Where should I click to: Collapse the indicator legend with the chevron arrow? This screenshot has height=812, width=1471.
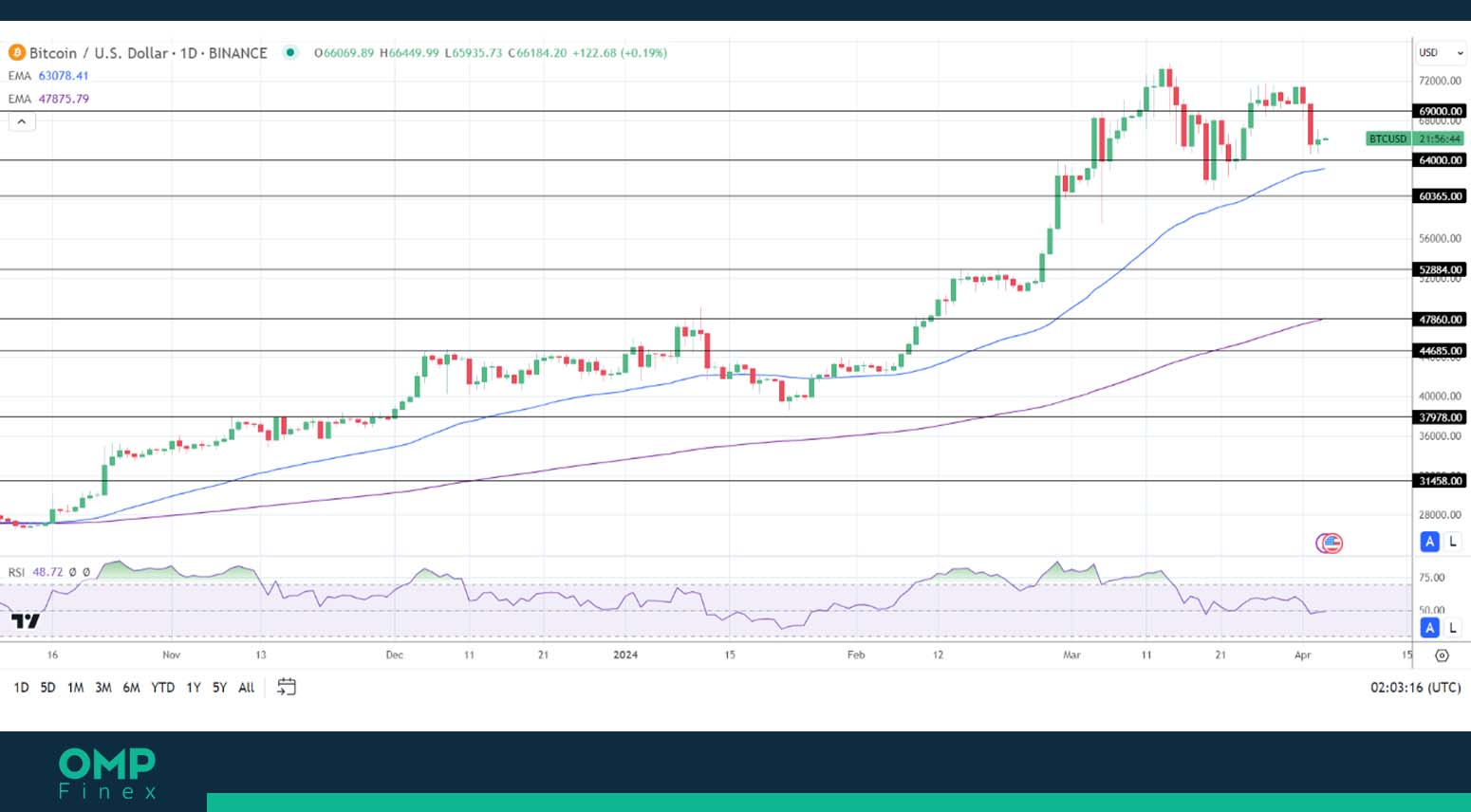[22, 121]
